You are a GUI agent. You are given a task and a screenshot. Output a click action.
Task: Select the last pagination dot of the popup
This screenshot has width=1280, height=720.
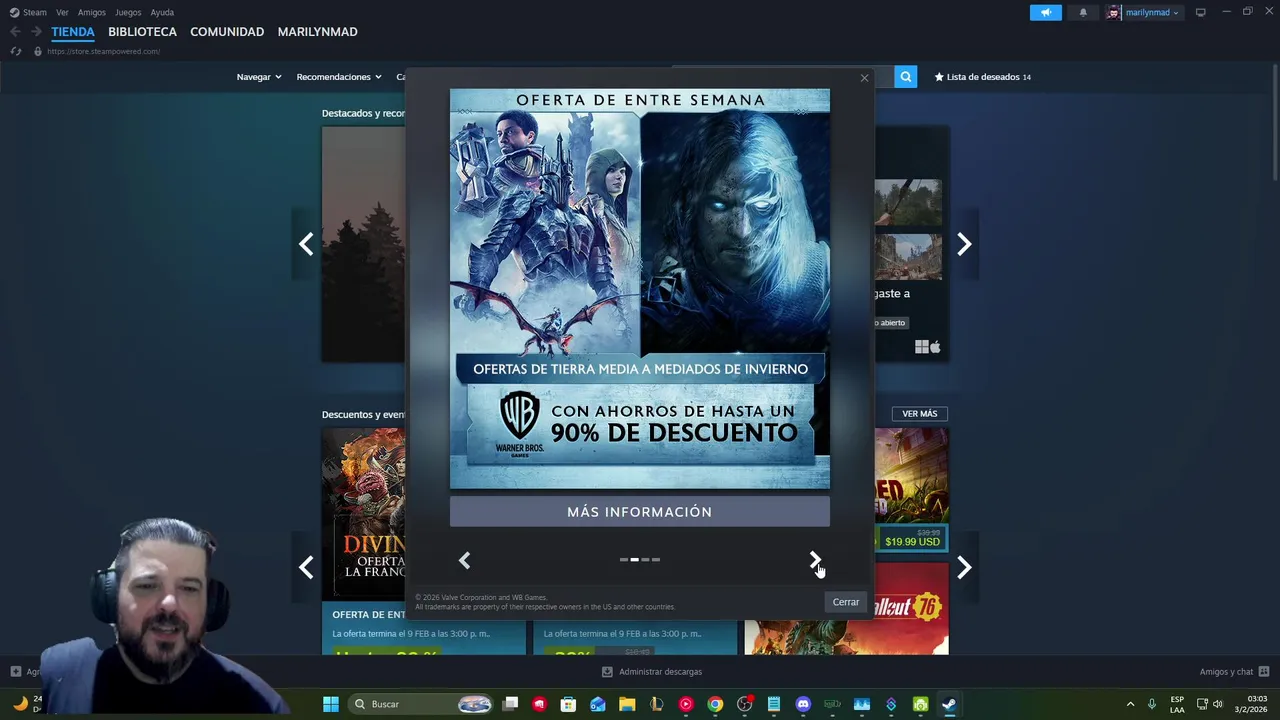(656, 560)
